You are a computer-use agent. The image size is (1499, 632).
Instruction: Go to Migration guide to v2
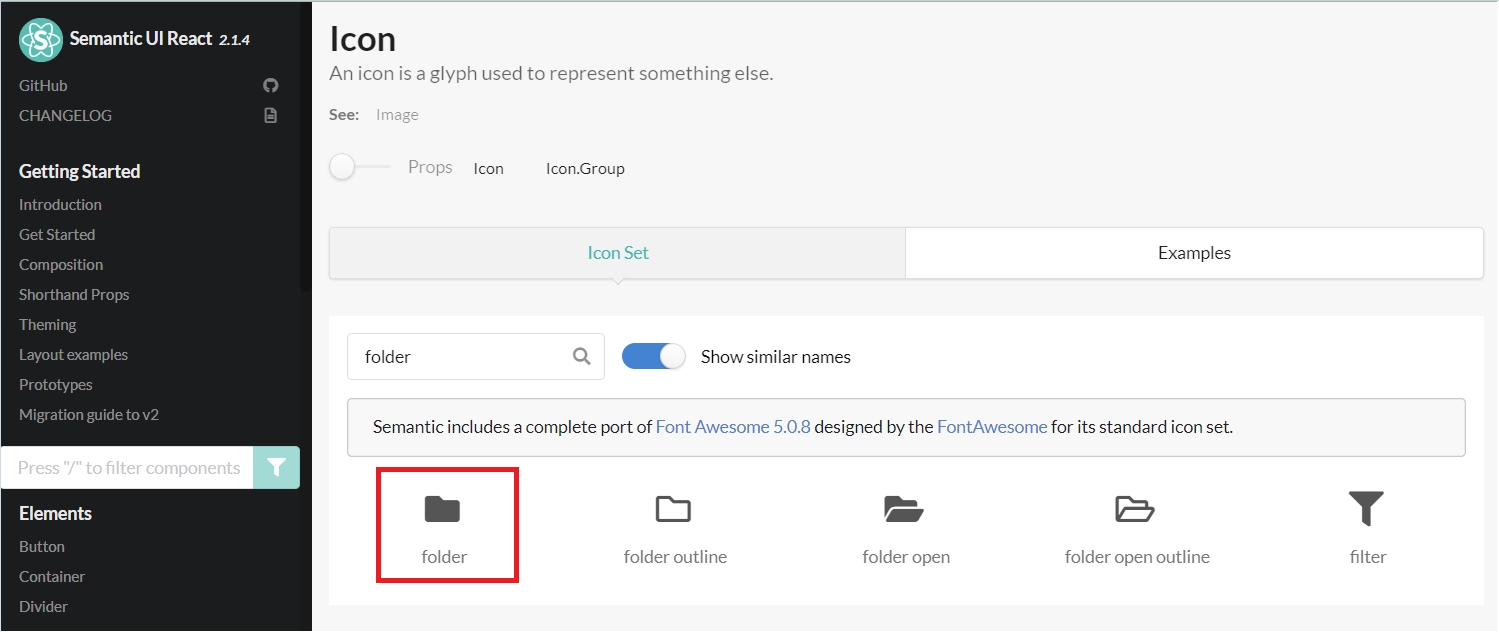pos(89,415)
